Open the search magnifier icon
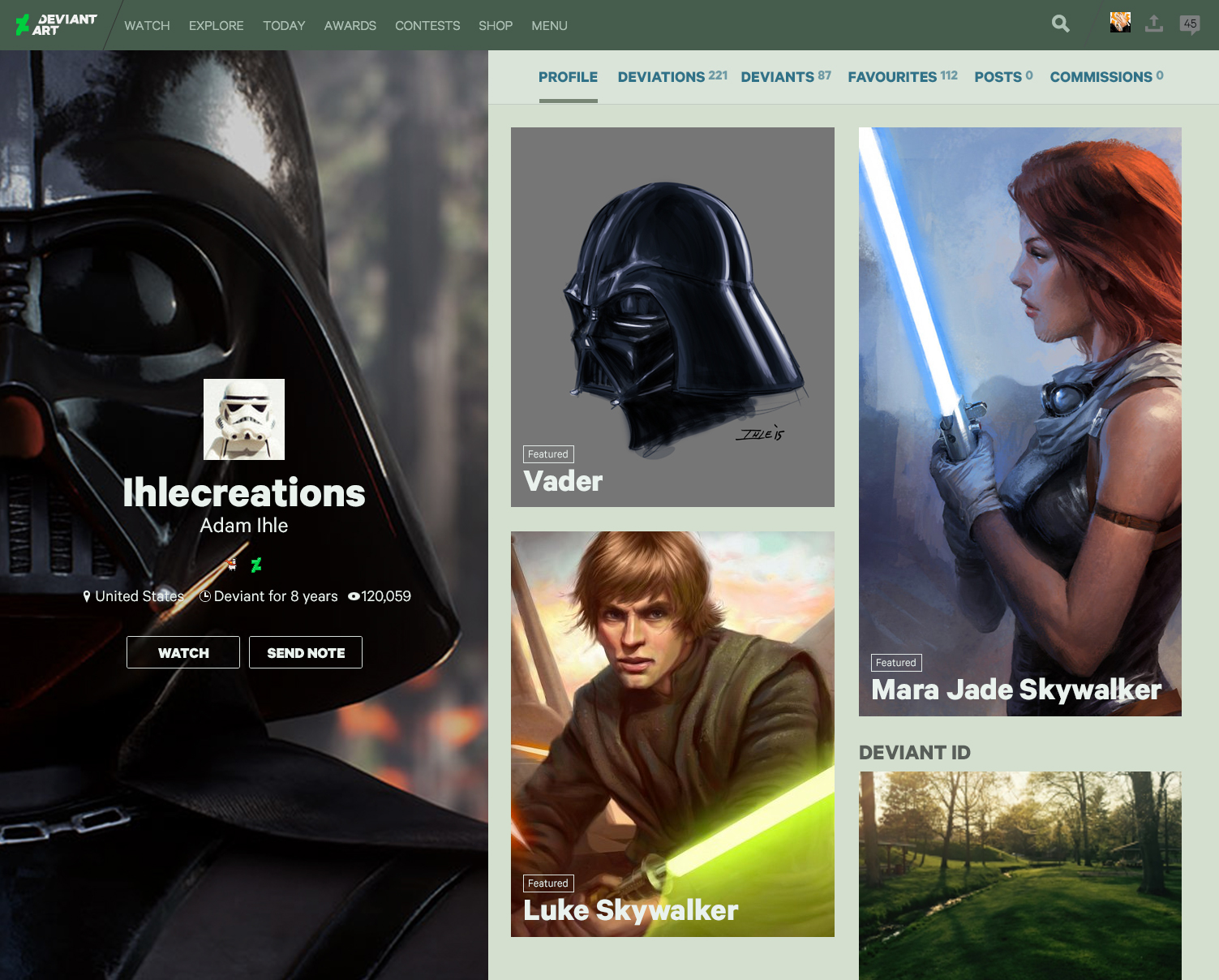 [x=1060, y=24]
